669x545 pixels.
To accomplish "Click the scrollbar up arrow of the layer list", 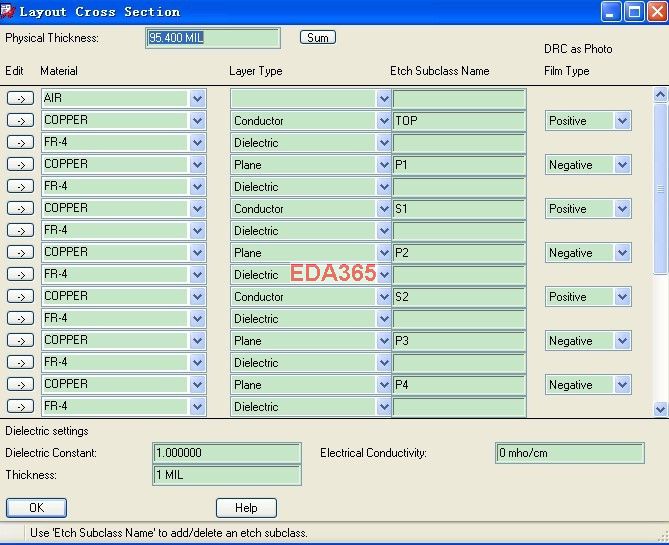I will [x=660, y=94].
